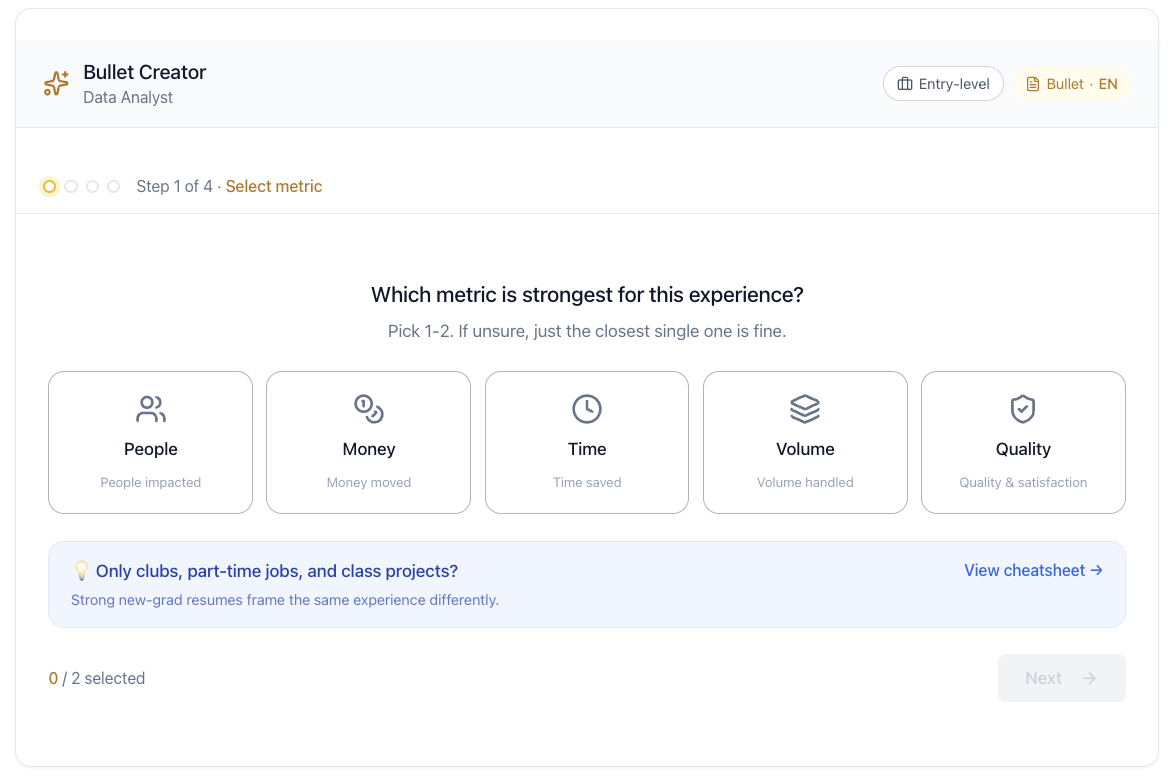Open the View cheatsheet link

(1033, 571)
